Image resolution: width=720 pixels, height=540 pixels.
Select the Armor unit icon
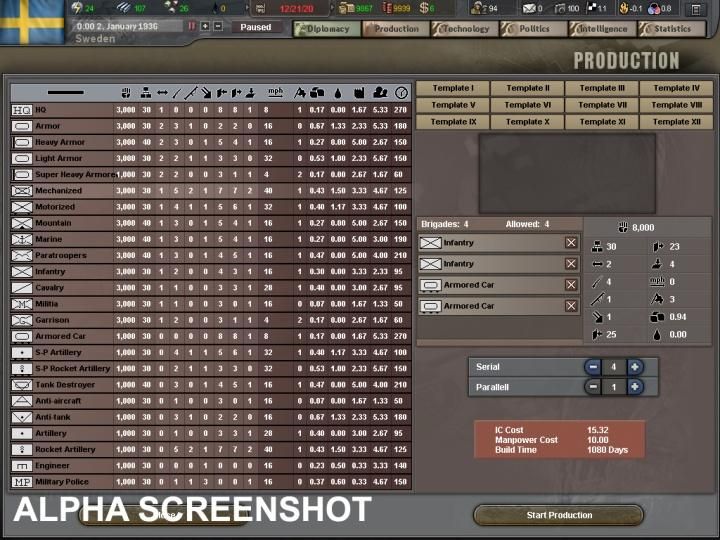[x=22, y=126]
